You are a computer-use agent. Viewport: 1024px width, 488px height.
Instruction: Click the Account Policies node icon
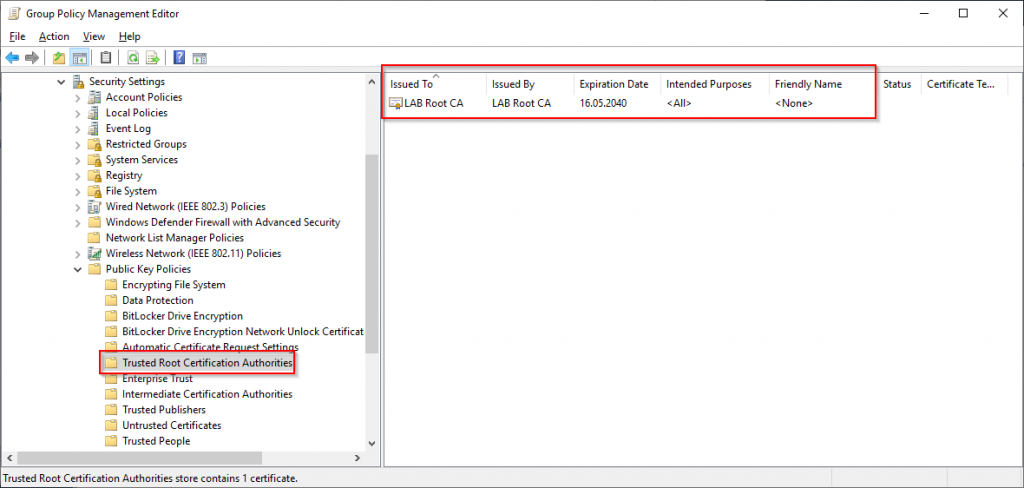pos(95,97)
